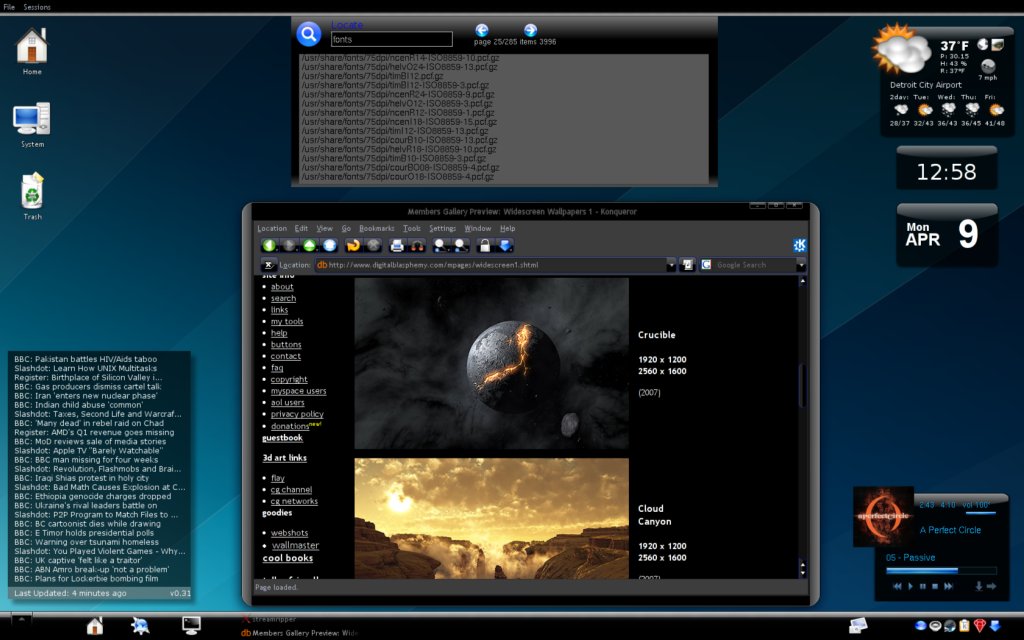
Task: Click the blue download arrow toolbar icon
Action: [505, 246]
